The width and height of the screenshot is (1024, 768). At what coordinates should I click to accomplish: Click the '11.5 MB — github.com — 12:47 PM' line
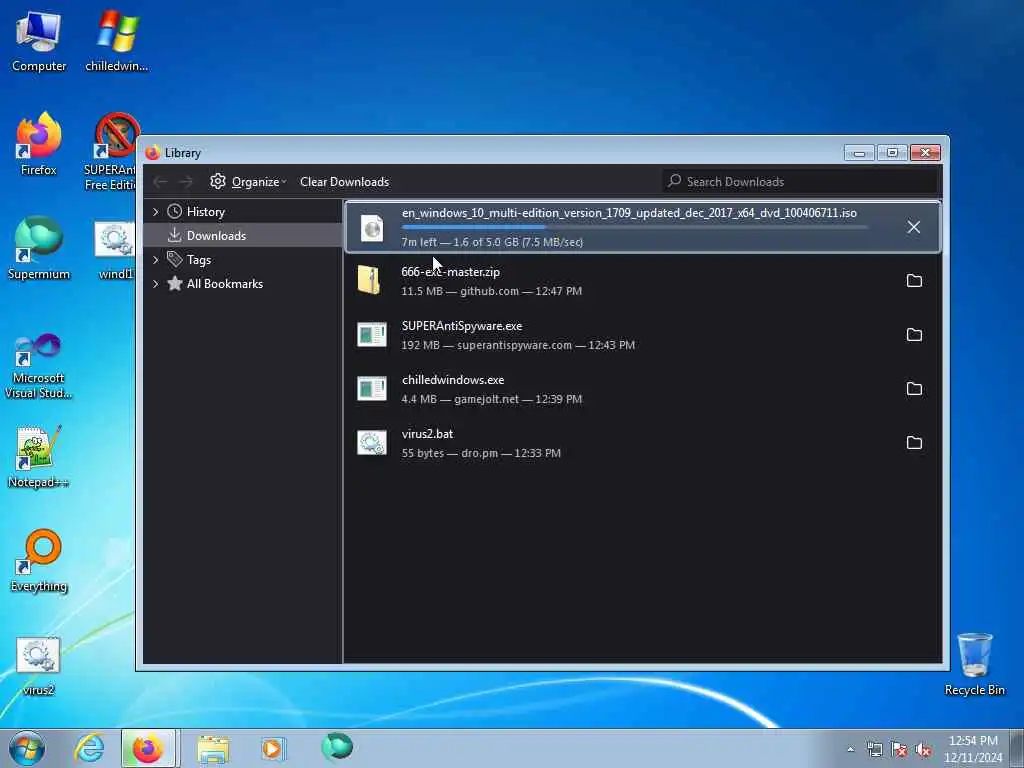click(491, 291)
